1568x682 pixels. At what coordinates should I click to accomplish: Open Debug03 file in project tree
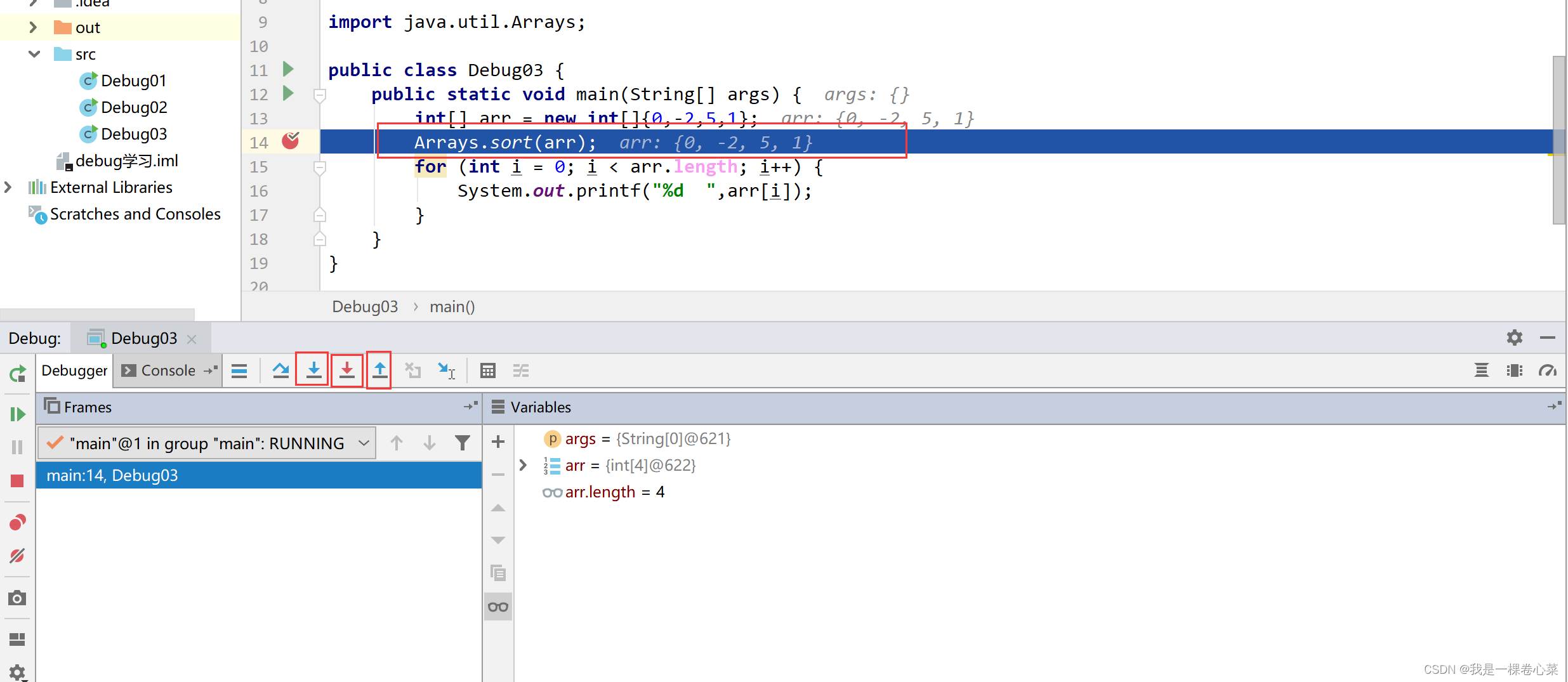(x=133, y=134)
